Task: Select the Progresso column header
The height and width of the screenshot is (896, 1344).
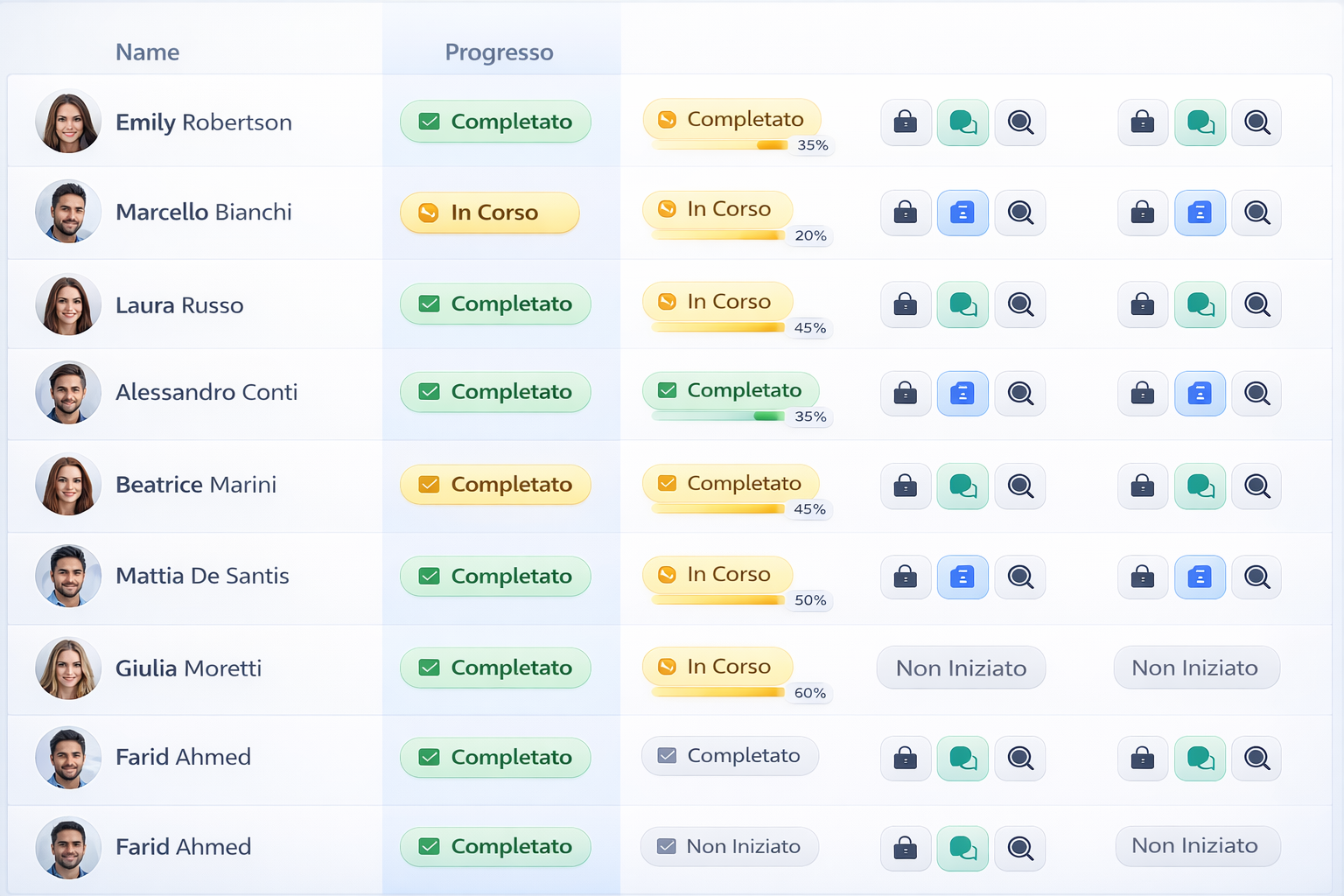Action: tap(499, 52)
